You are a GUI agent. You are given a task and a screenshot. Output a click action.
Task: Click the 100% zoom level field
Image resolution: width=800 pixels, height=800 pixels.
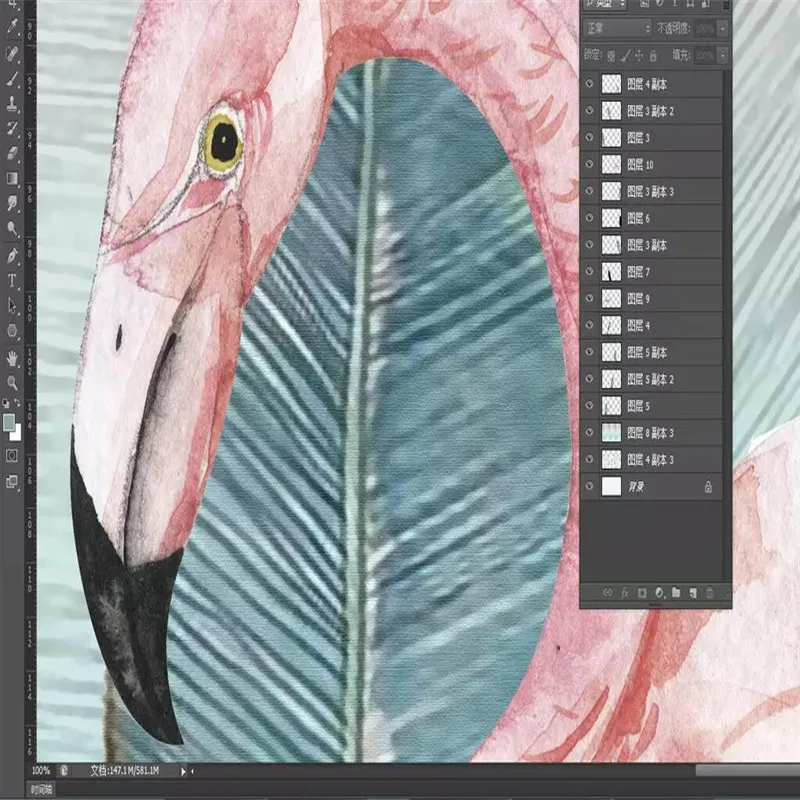(41, 770)
